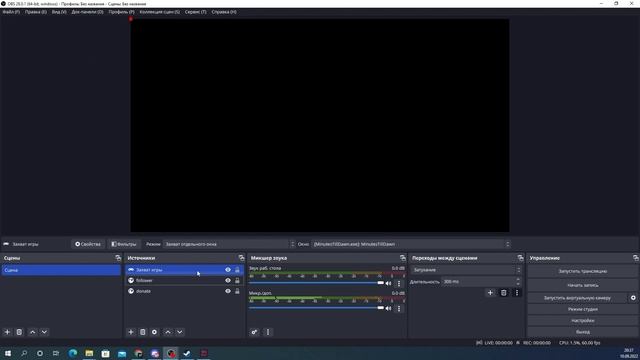Undock the Сцены panel icon
Viewport: 640px width, 360px height.
118,258
